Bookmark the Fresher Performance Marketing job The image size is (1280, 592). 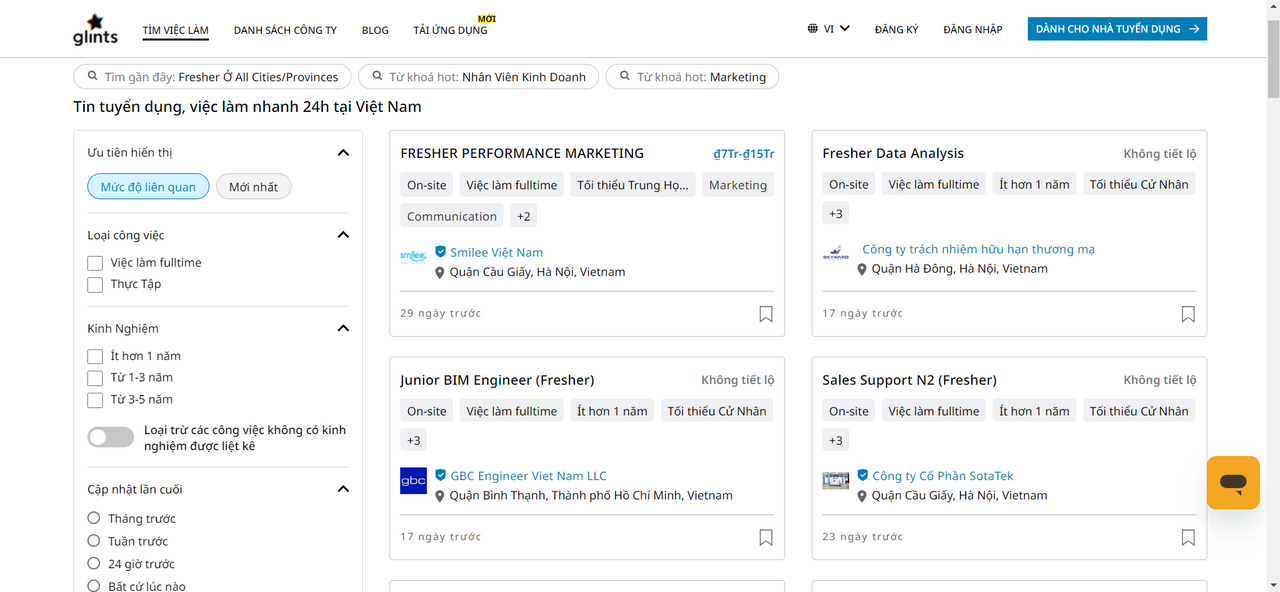766,314
